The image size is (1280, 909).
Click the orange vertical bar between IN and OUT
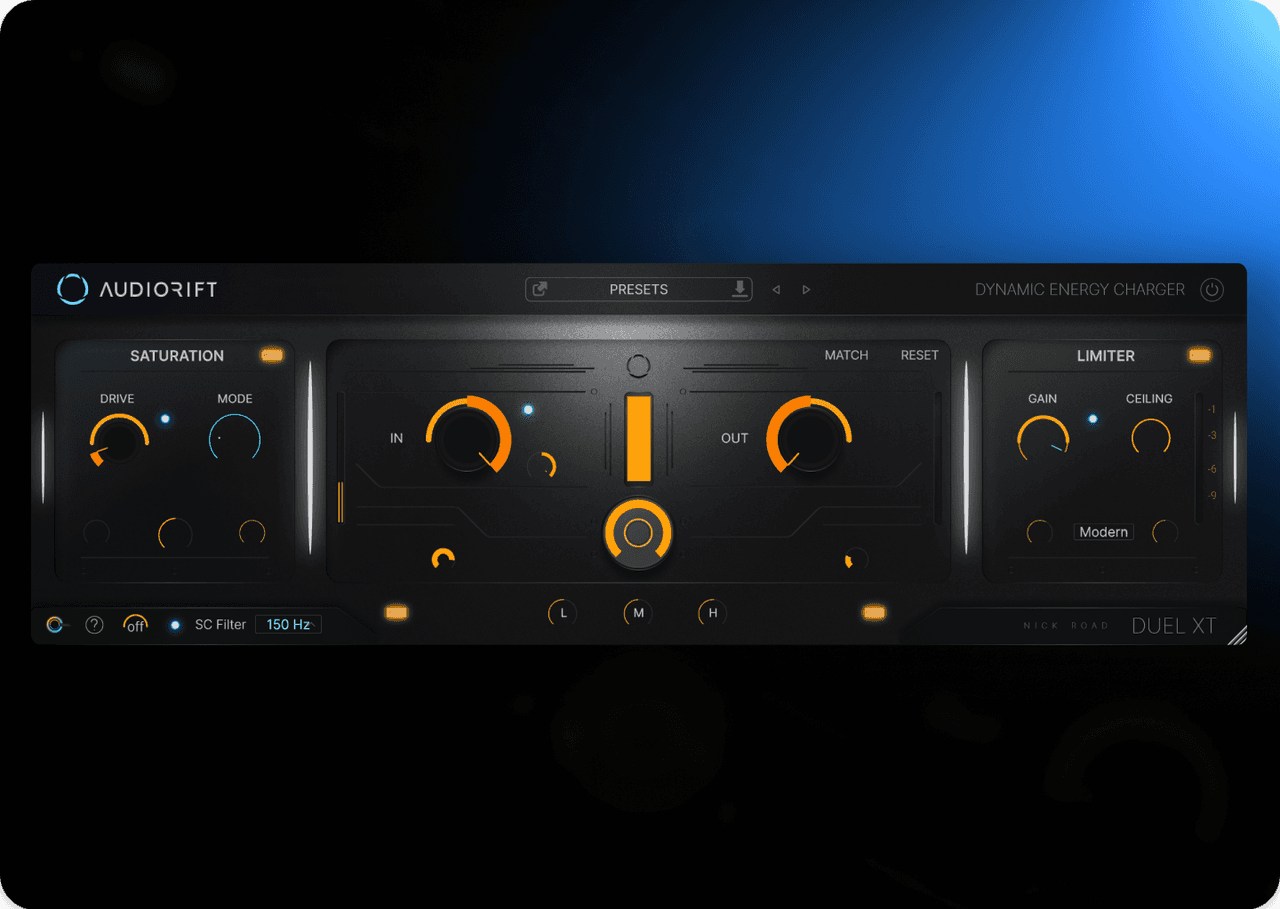click(638, 438)
